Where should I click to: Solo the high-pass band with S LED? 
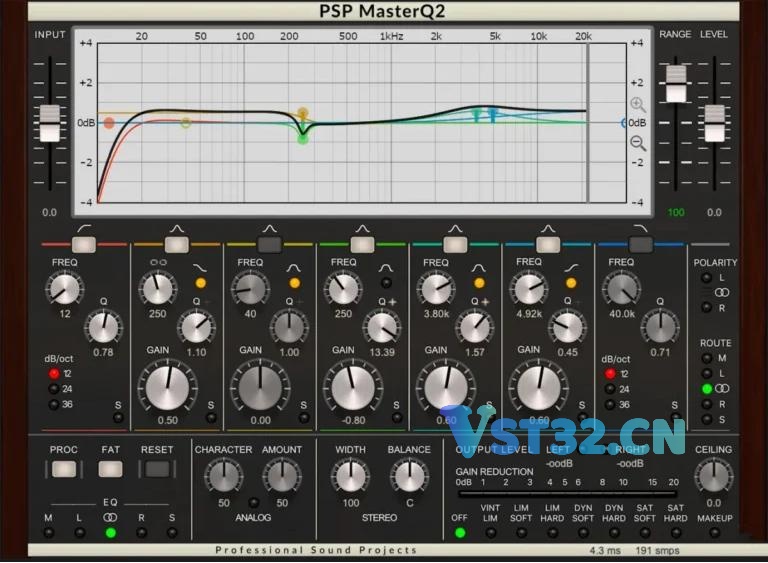[x=118, y=418]
